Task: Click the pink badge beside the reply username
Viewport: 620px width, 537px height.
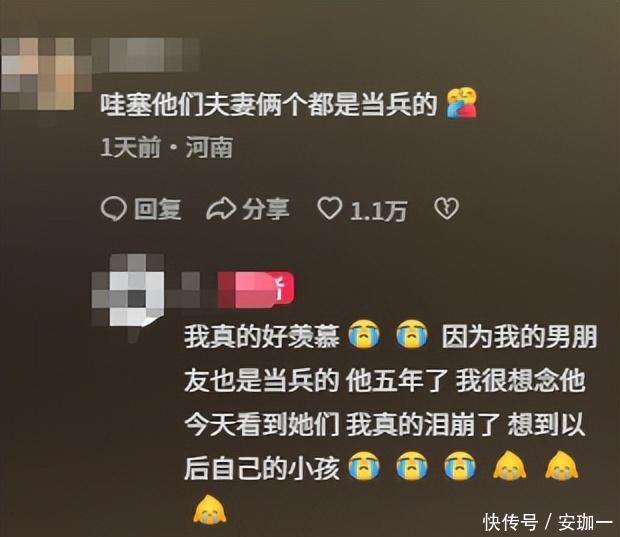Action: [256, 289]
